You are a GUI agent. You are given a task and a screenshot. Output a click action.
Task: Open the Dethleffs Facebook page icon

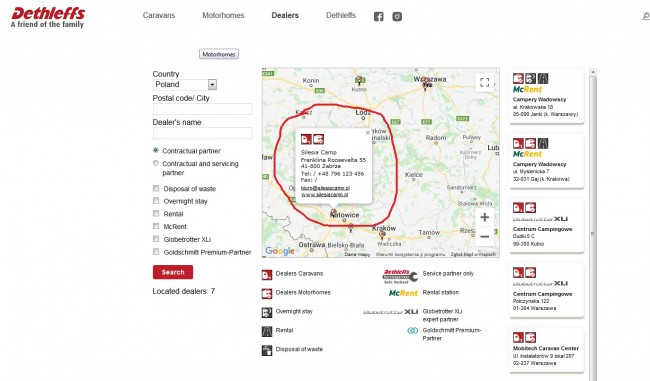point(378,17)
